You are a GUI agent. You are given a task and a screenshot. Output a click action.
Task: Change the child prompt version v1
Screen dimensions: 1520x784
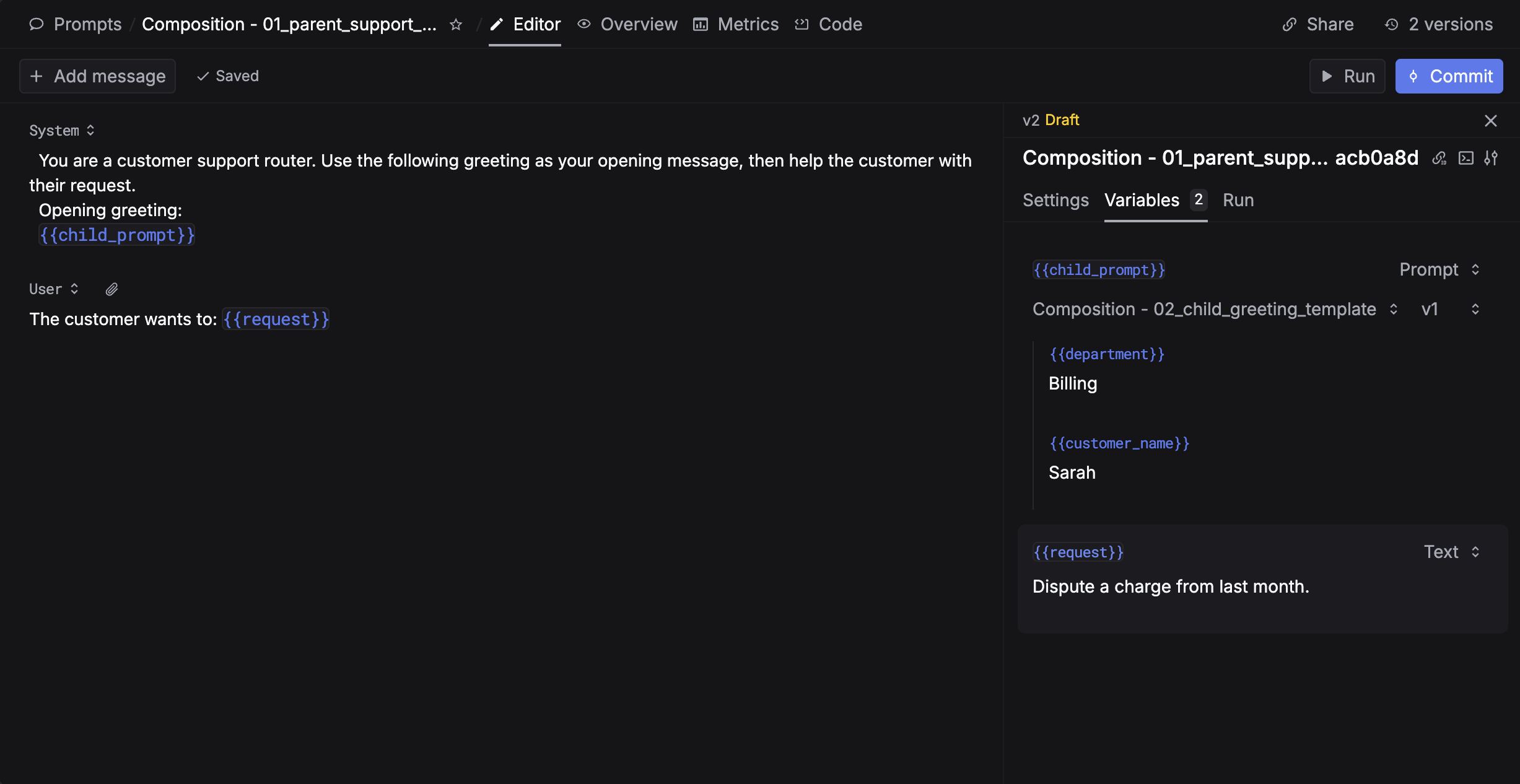click(x=1449, y=309)
